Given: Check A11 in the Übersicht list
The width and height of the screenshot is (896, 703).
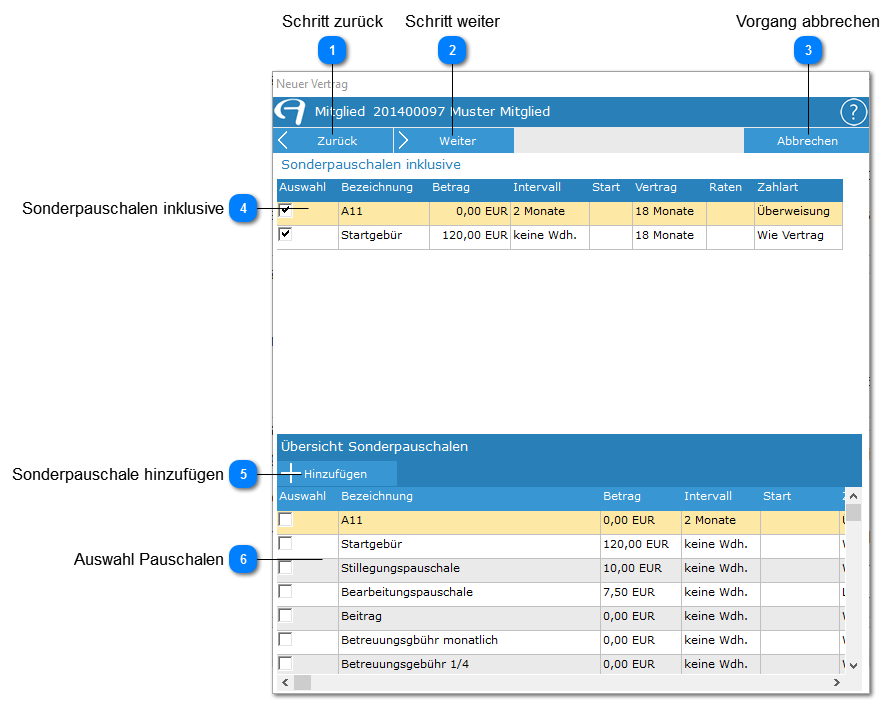Looking at the screenshot, I should pyautogui.click(x=285, y=519).
